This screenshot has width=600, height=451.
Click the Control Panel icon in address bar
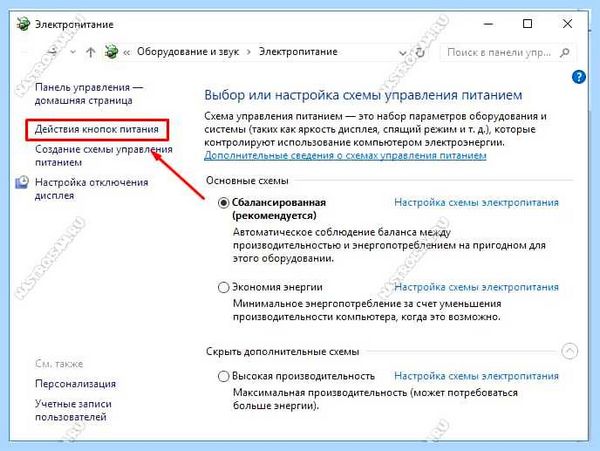[111, 52]
